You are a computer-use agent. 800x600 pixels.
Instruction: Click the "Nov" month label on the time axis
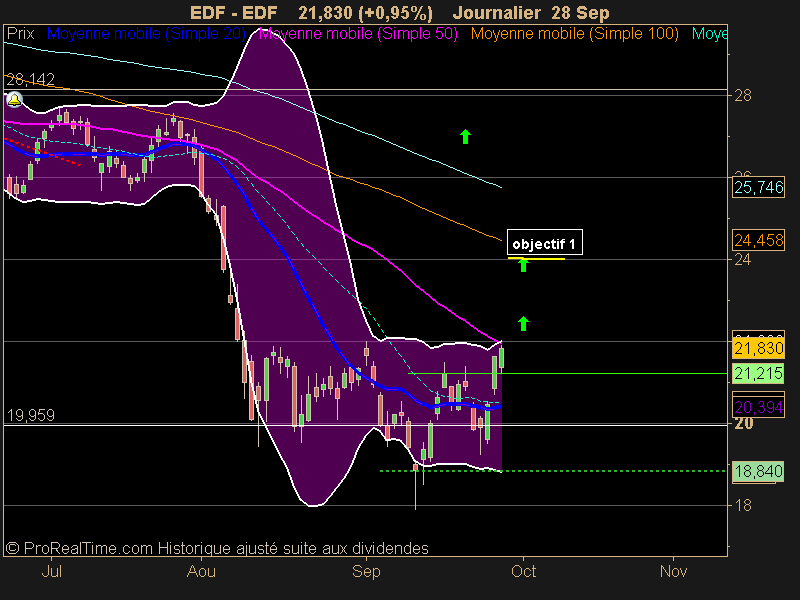click(673, 571)
